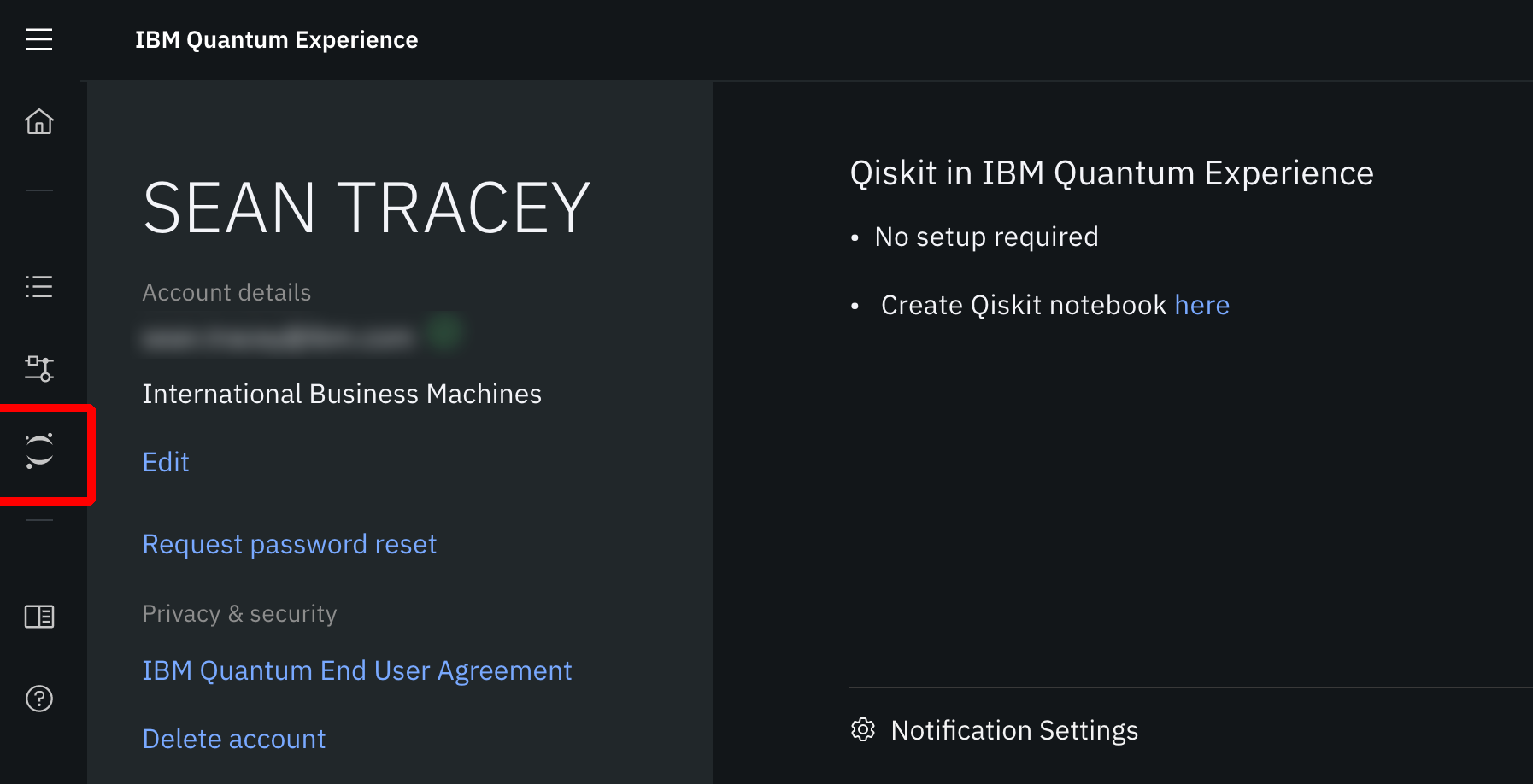
Task: Click the Notification Settings gear icon
Action: pyautogui.click(x=863, y=729)
